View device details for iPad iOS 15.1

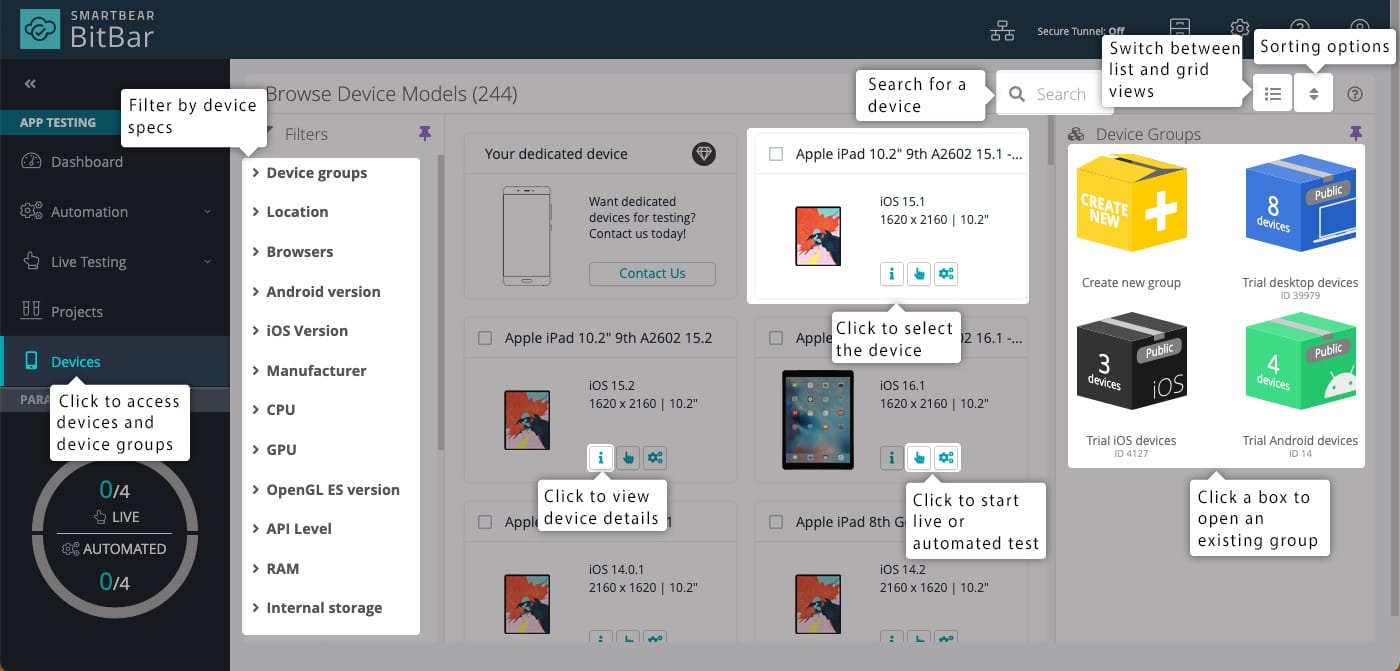click(891, 273)
